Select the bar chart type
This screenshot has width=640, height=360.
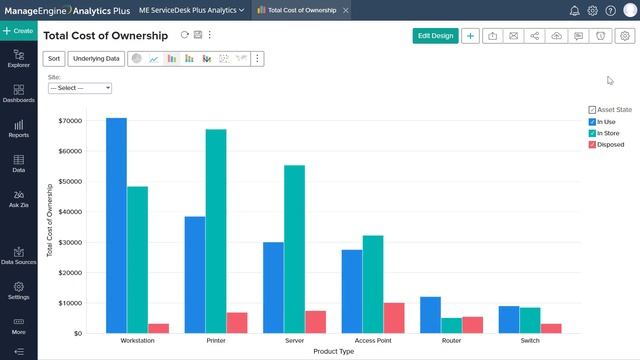172,59
